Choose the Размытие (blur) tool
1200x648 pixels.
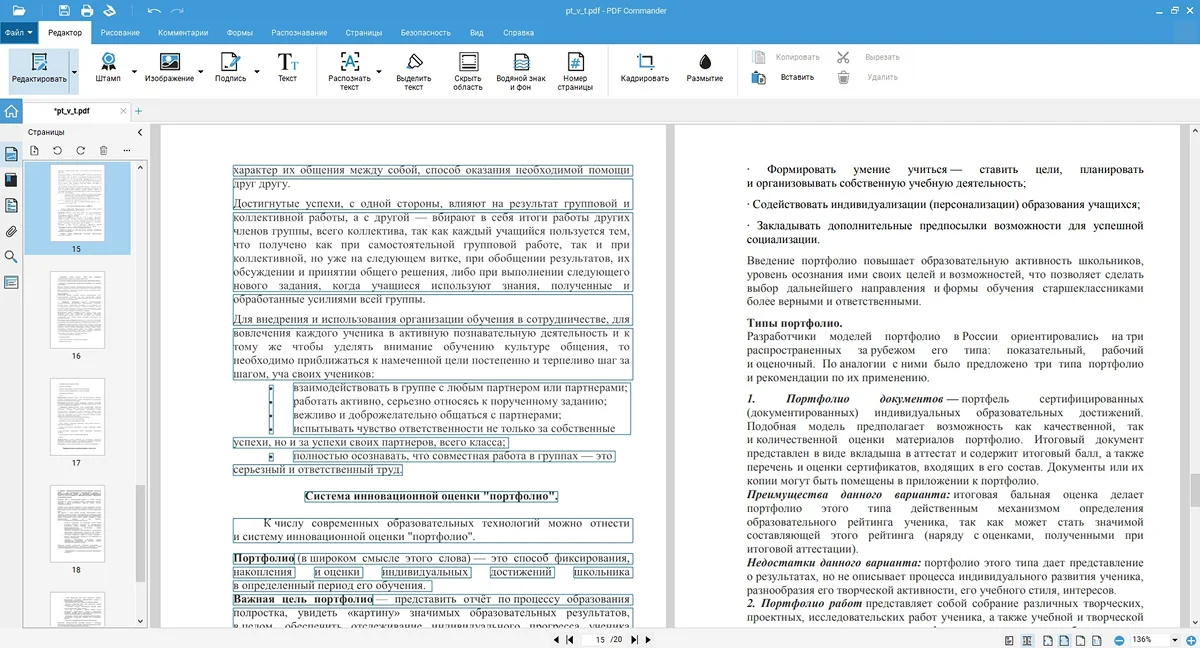[705, 64]
